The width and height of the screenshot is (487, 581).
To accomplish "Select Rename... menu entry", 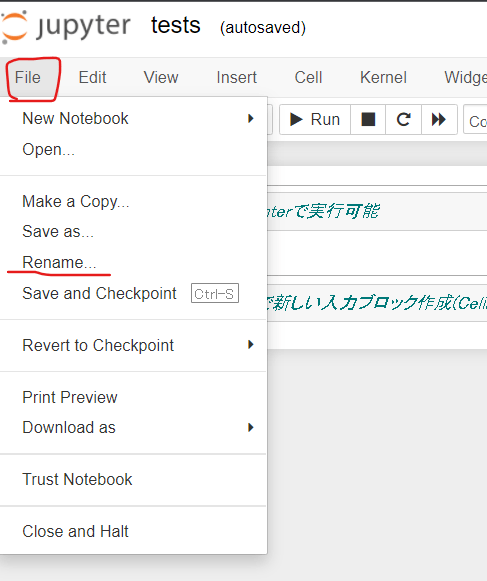I will pos(133,262).
